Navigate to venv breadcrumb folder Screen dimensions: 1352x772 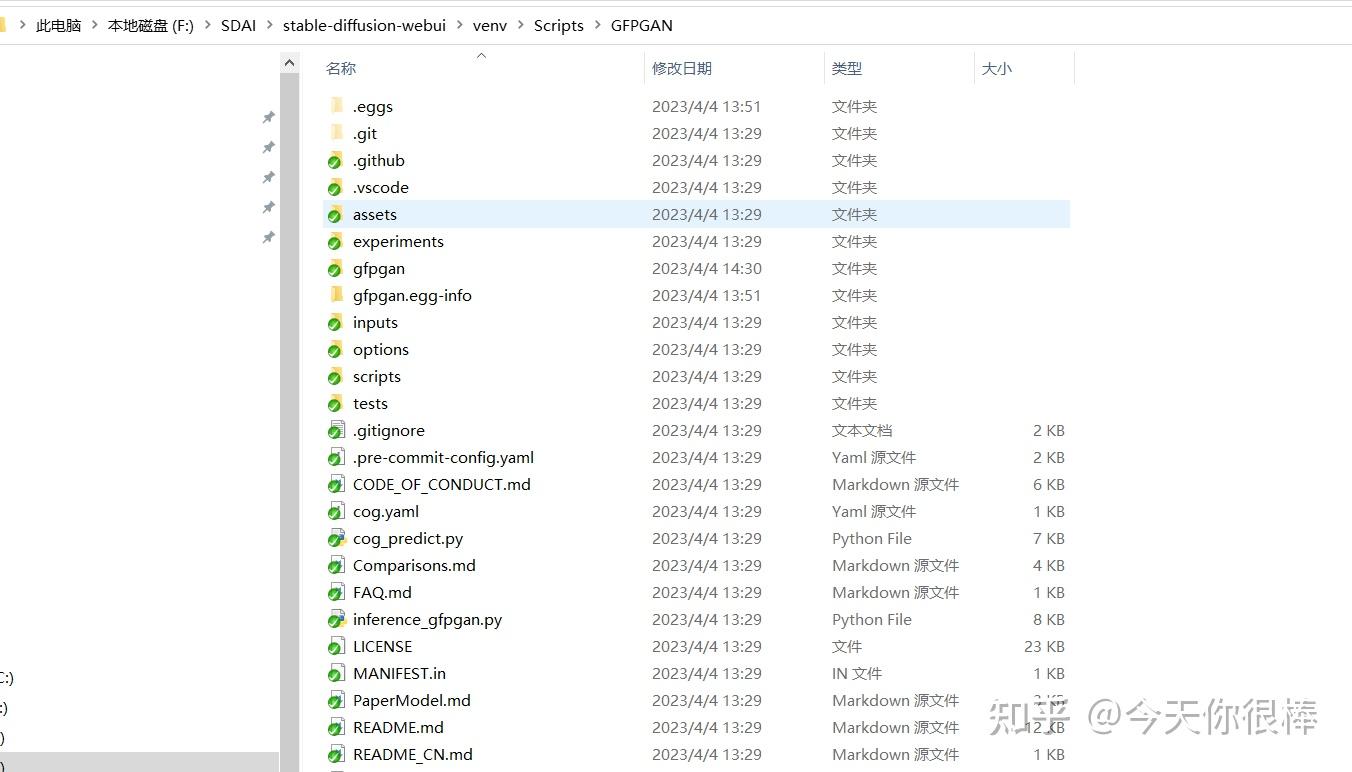(490, 25)
